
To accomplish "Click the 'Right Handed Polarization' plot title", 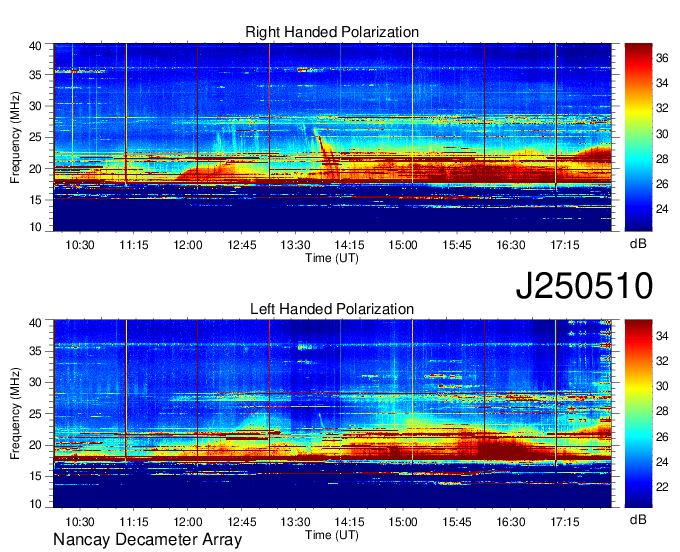I will pos(332,32).
